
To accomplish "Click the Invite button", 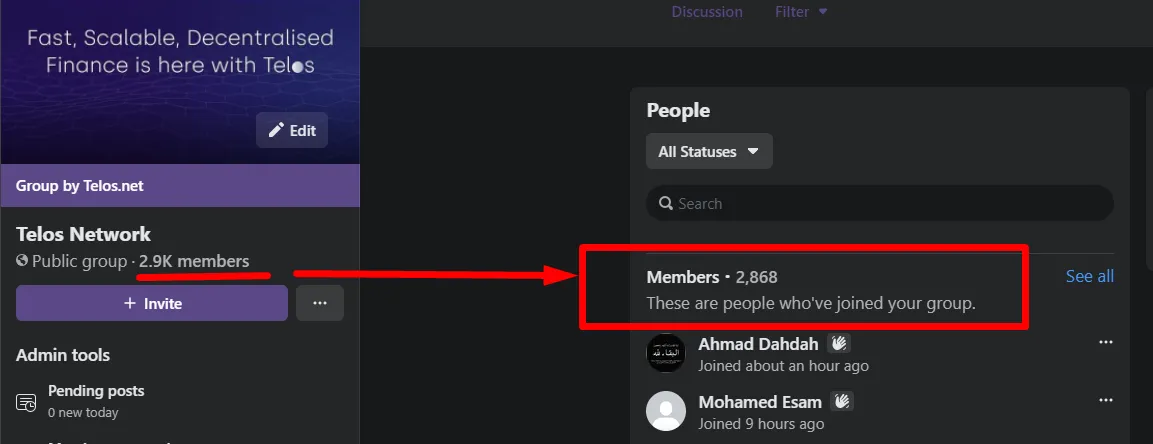I will 151,303.
